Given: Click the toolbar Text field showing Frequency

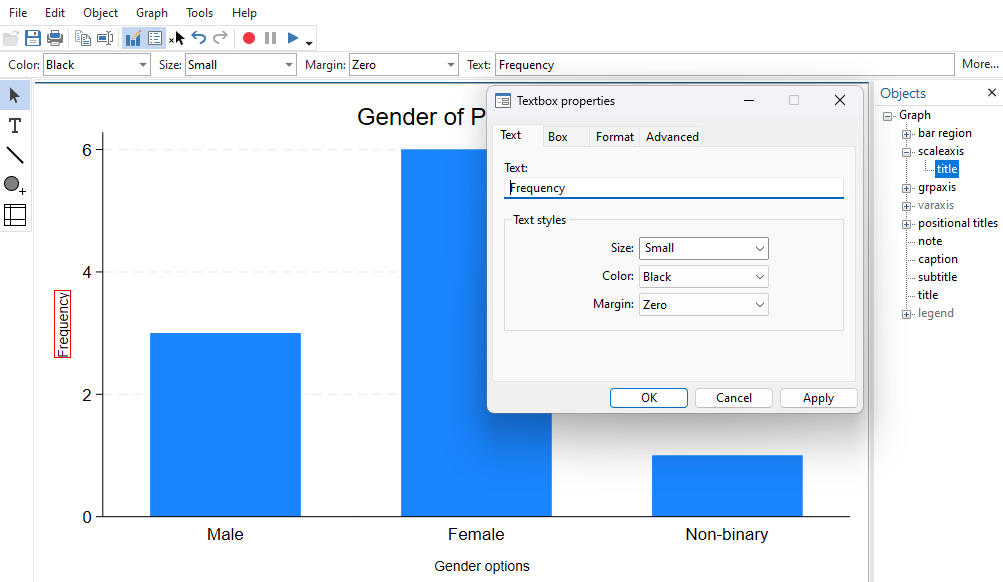Looking at the screenshot, I should click(x=725, y=65).
